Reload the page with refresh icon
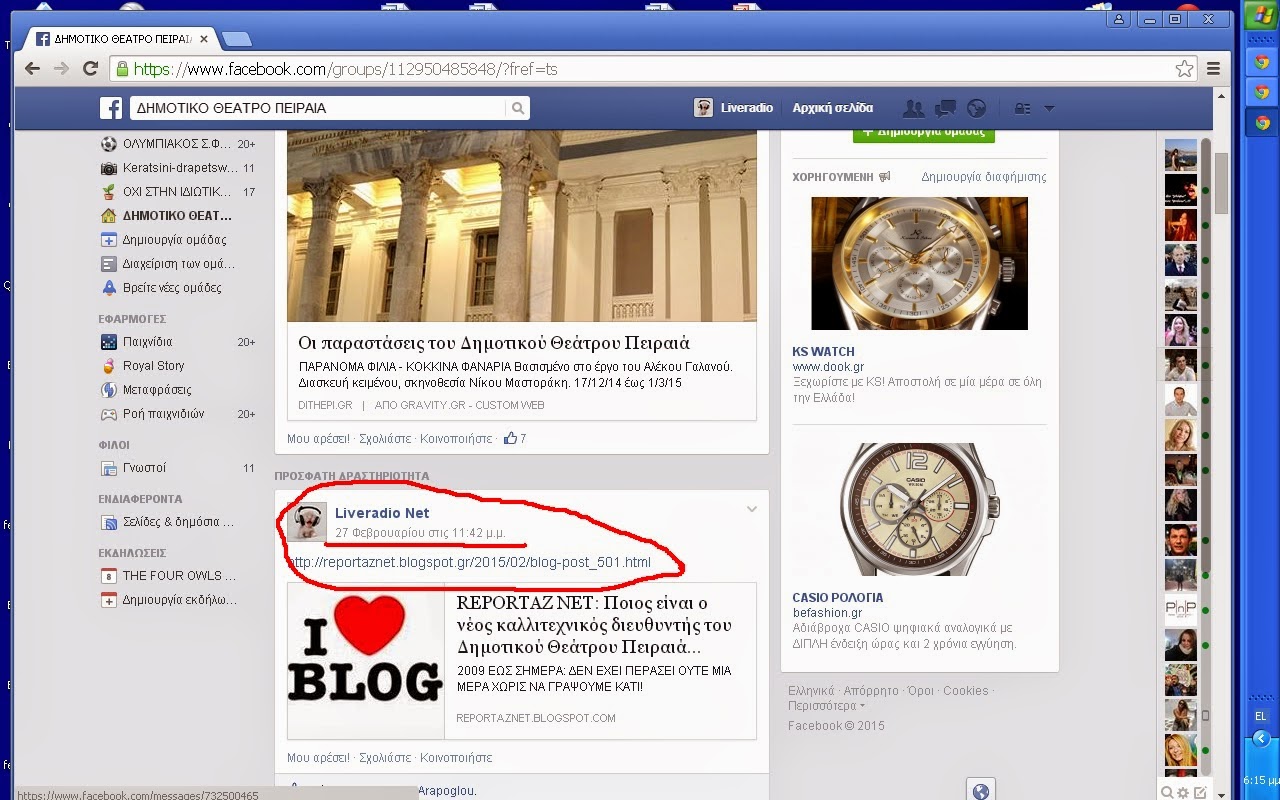Screen dimensions: 1280x800 click(91, 68)
